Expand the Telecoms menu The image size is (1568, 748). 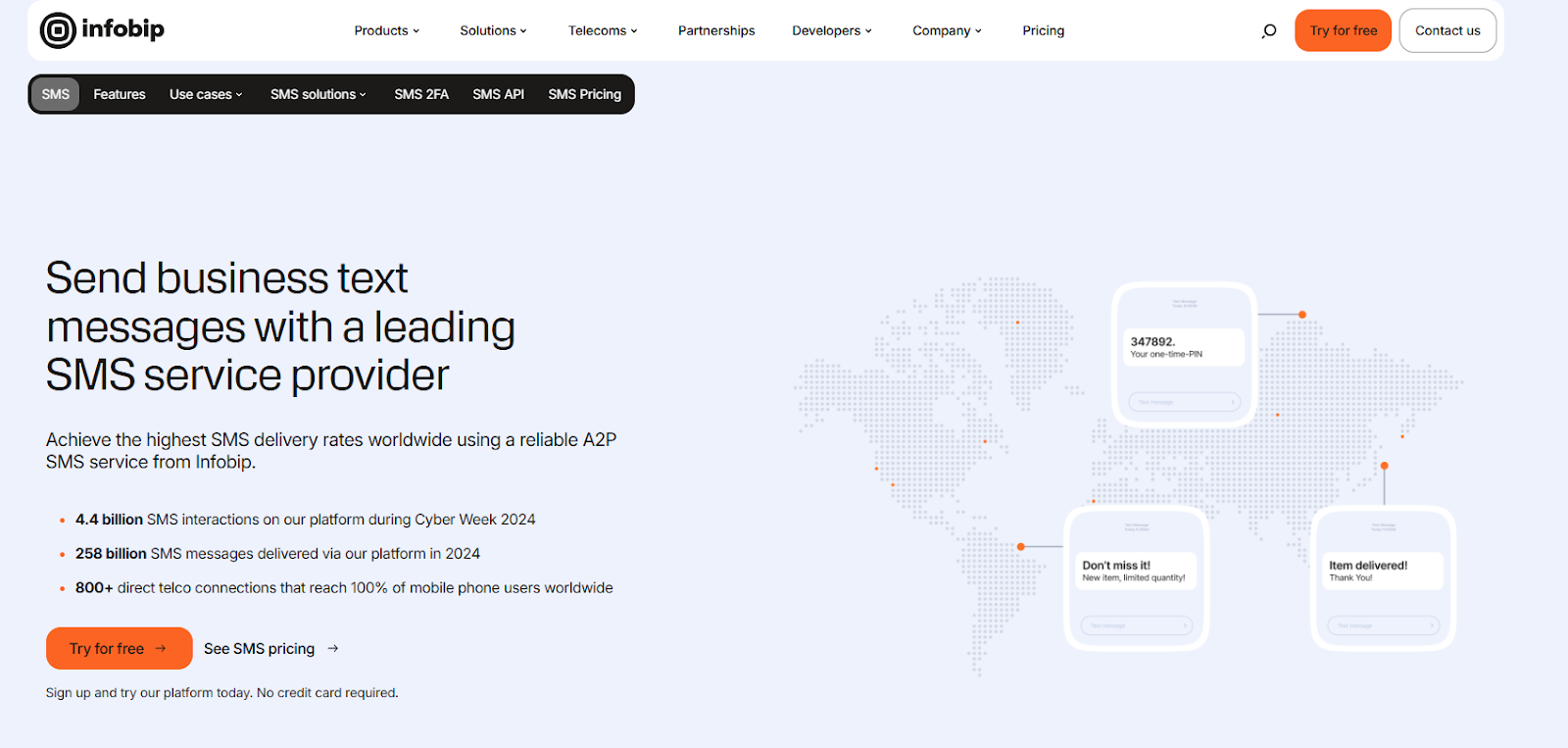(x=603, y=30)
